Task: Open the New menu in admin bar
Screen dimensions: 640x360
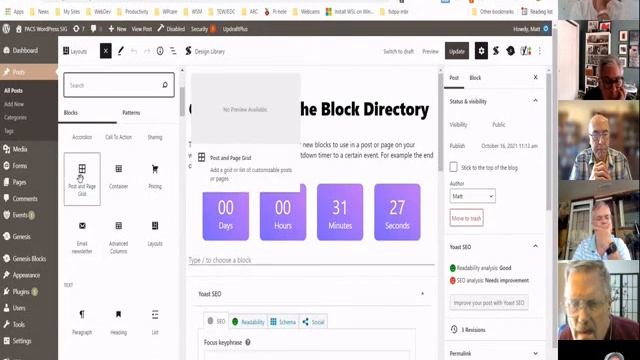Action: (117, 29)
